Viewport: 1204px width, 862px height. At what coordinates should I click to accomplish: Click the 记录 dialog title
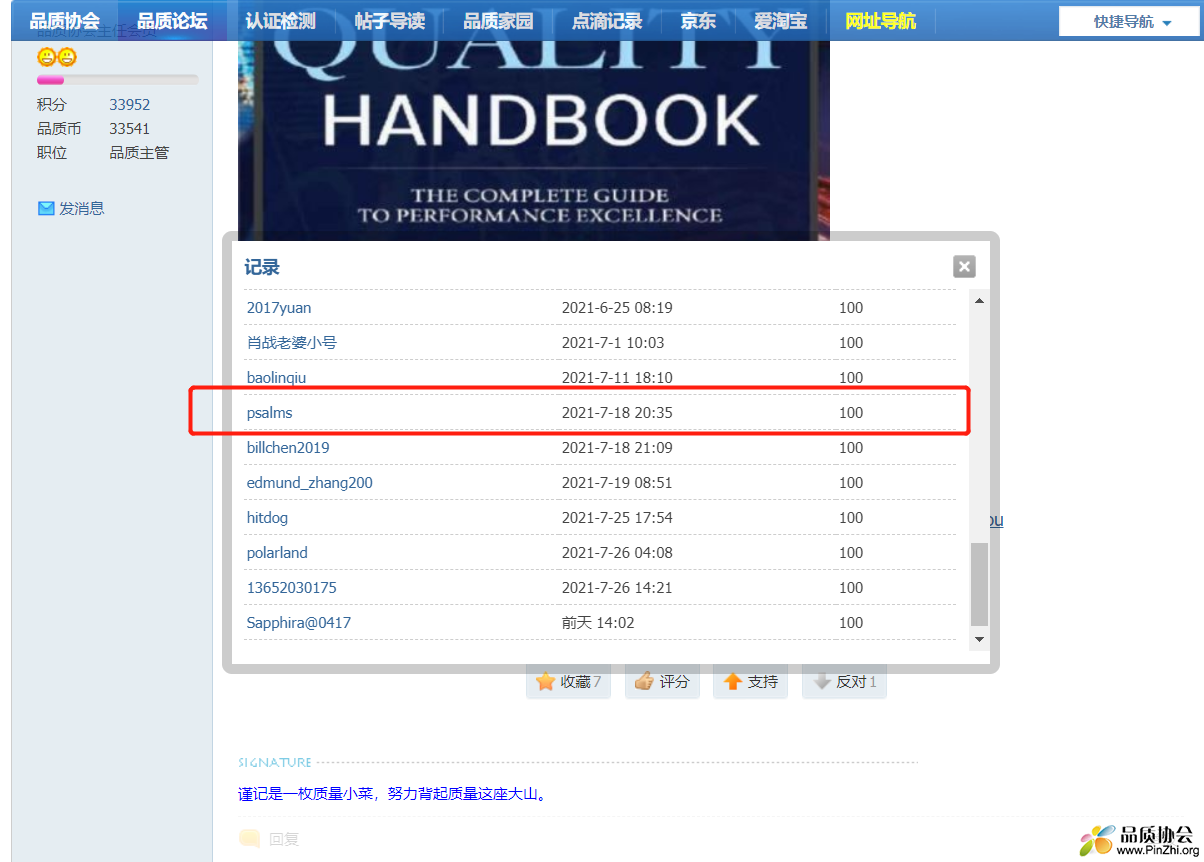point(262,267)
